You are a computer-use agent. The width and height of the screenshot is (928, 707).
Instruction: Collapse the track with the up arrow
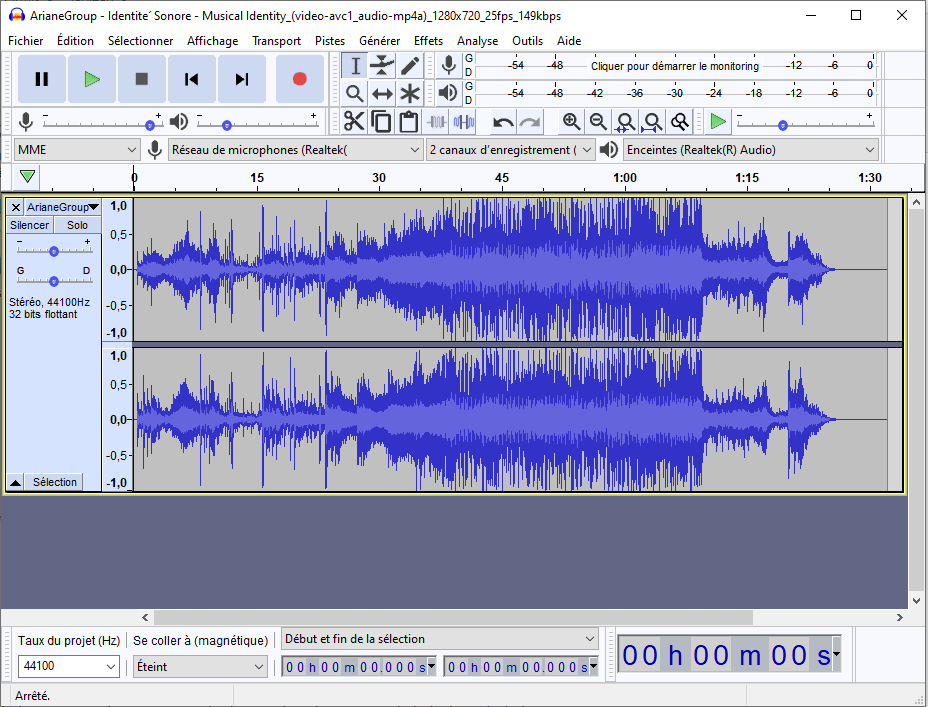[16, 482]
